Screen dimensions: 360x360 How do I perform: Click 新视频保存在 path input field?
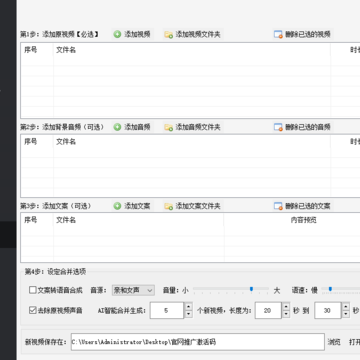[x=198, y=342]
